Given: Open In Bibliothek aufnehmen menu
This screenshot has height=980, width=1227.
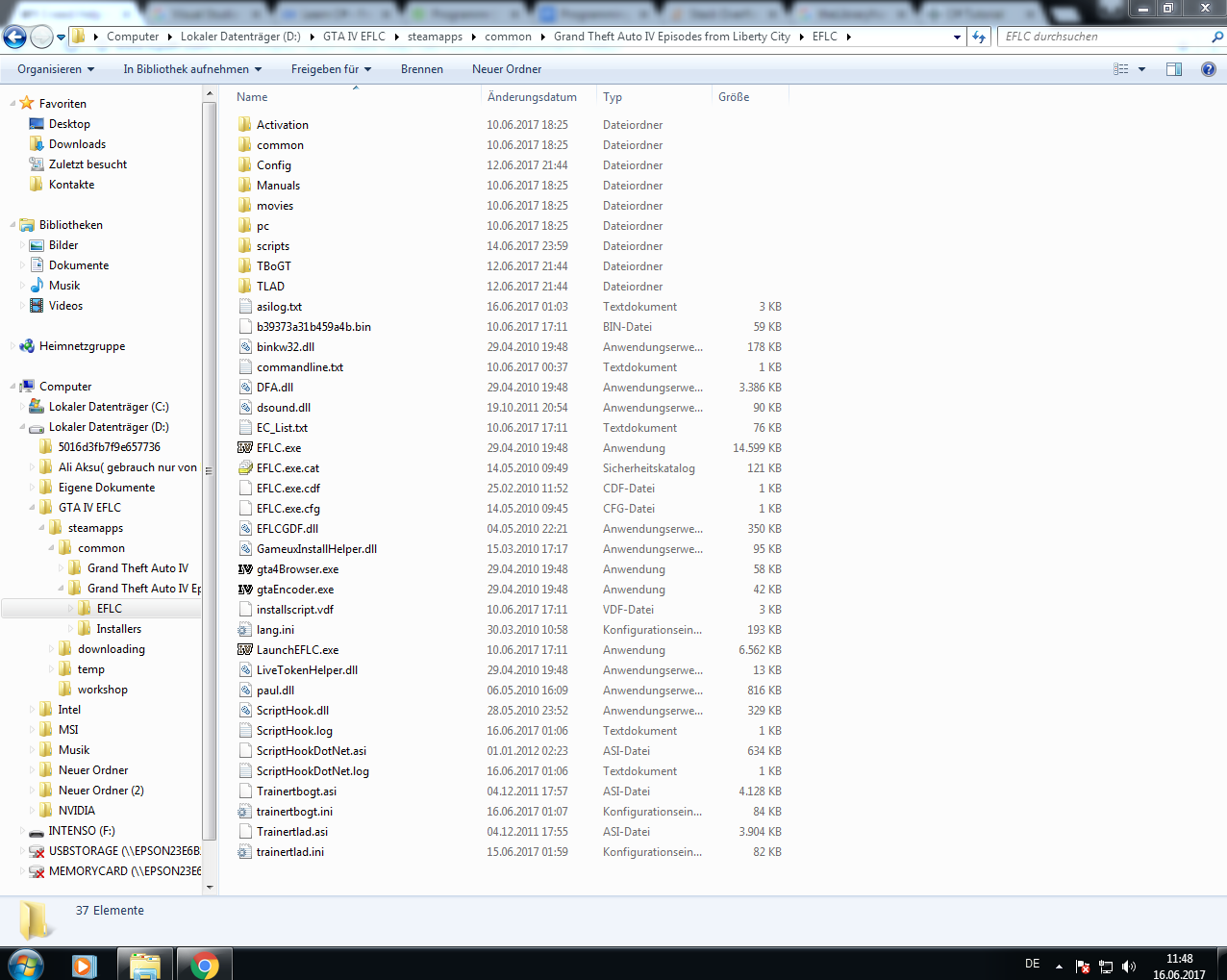Looking at the screenshot, I should tap(192, 69).
